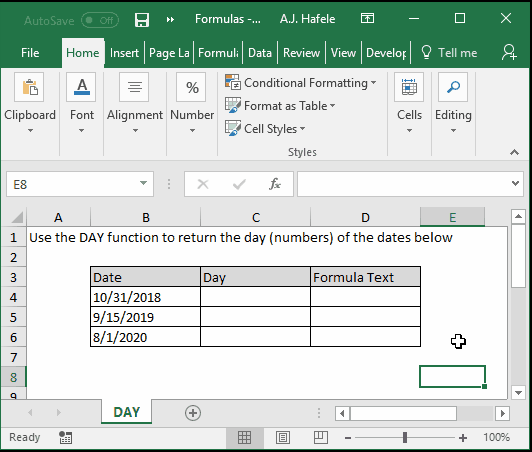Select column D header
This screenshot has height=452, width=532.
click(365, 217)
